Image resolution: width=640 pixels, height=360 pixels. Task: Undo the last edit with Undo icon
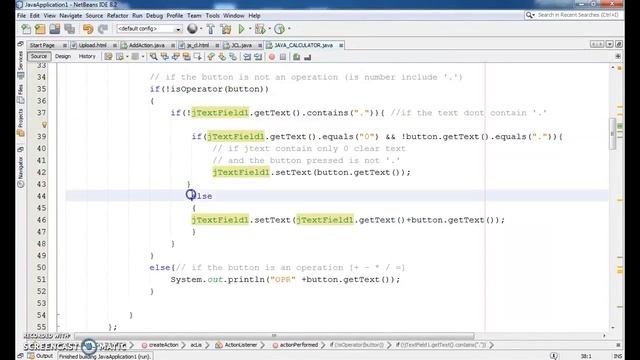pyautogui.click(x=88, y=29)
